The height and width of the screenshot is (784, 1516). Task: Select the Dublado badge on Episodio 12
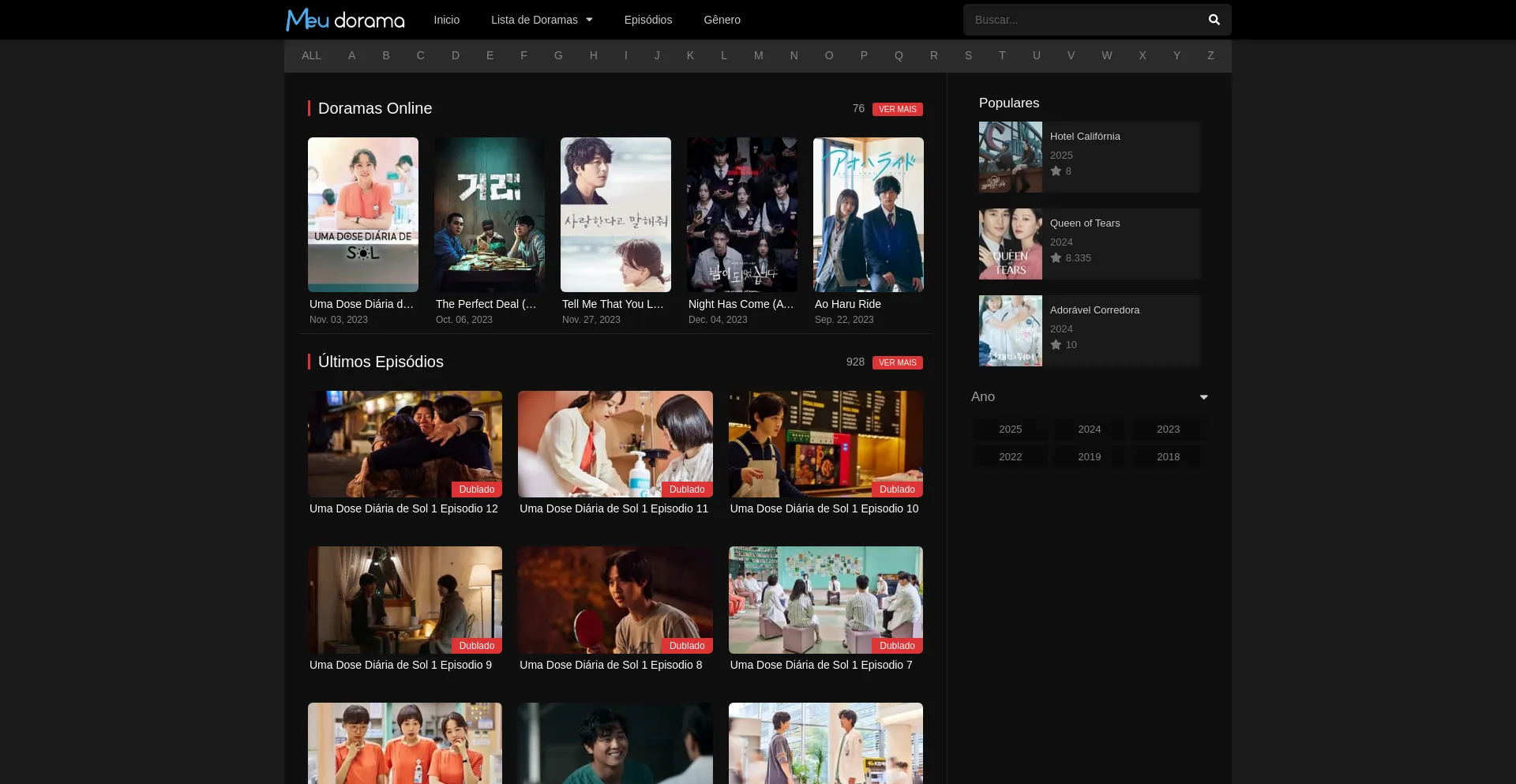pos(476,490)
